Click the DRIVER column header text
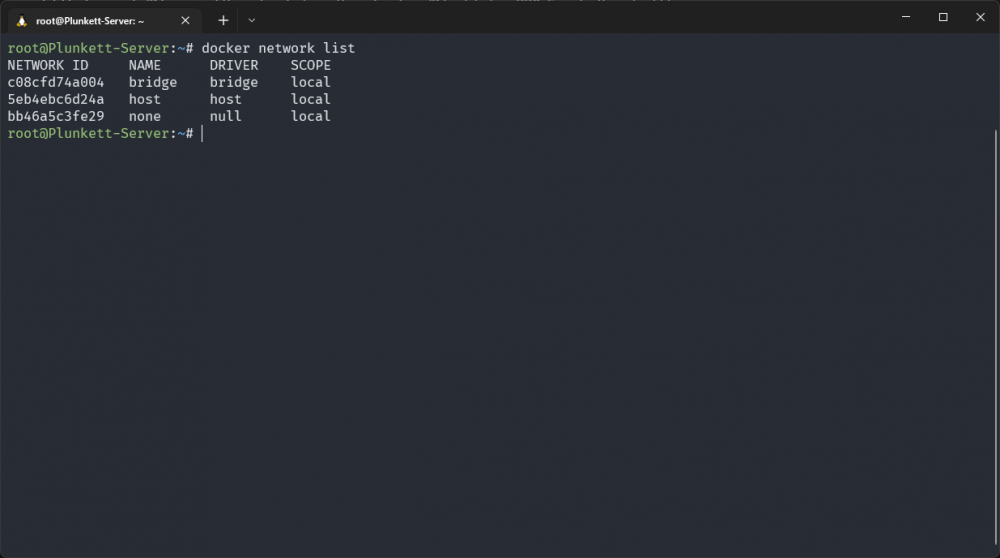Screen dimensions: 1000x558 [x=234, y=66]
